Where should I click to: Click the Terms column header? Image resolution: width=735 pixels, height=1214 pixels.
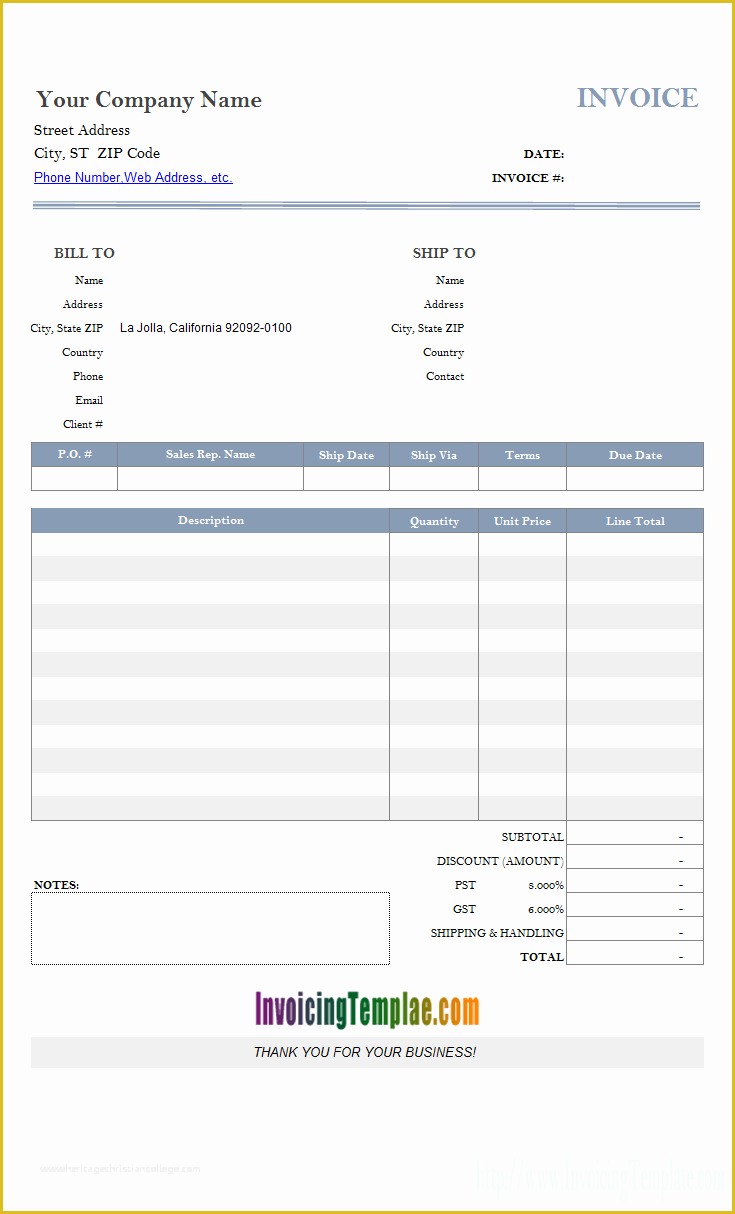coord(523,455)
